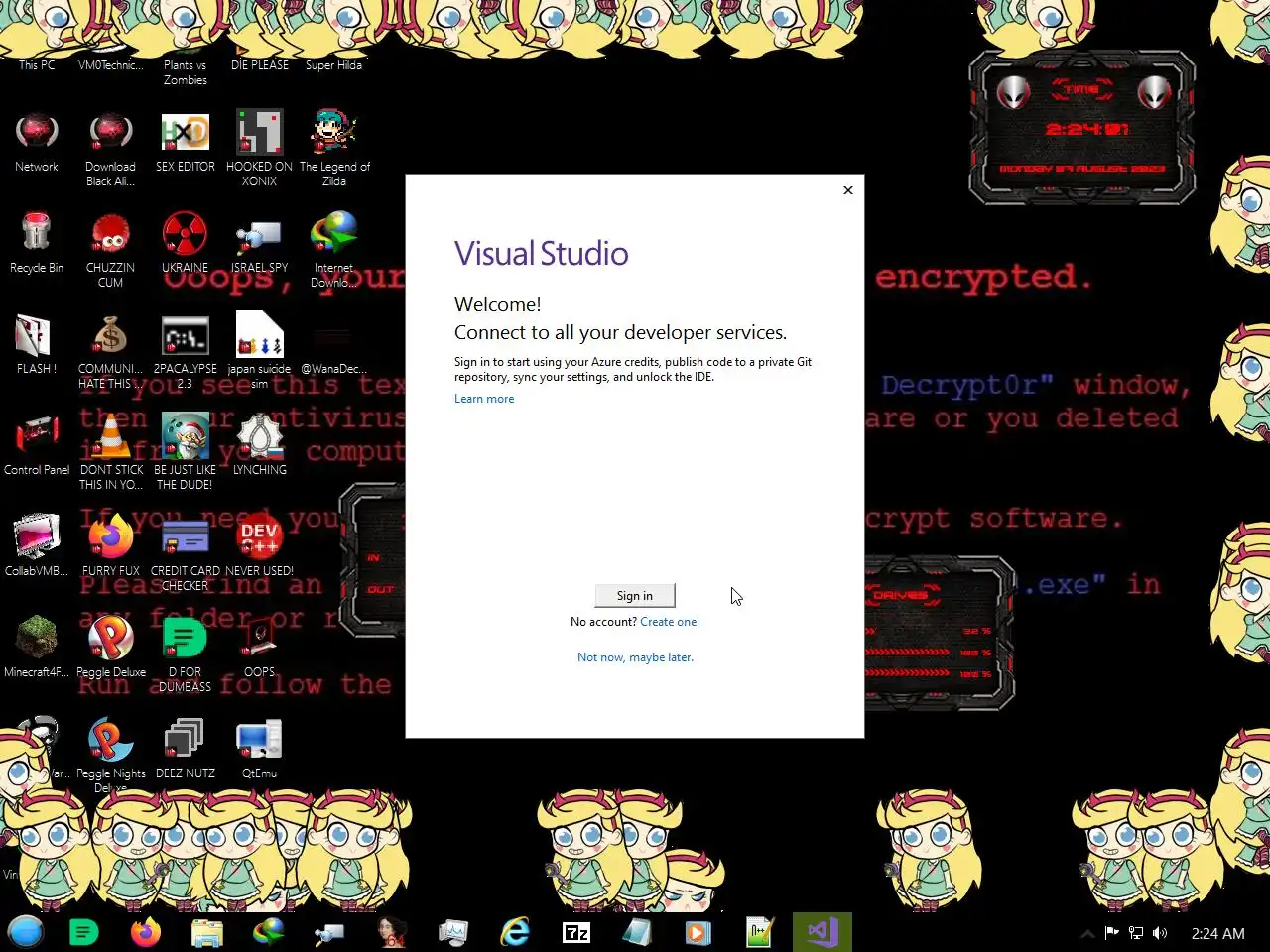Select the NEVER USED! Dev-C++ icon
1270x952 pixels.
[x=259, y=545]
